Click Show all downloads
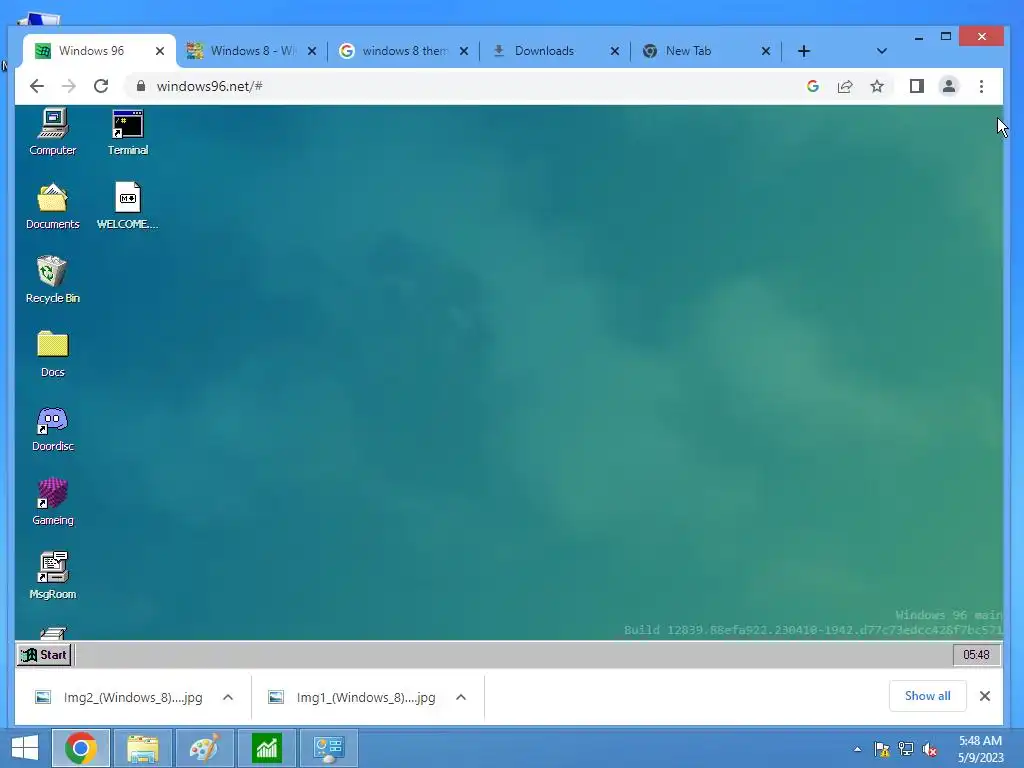Screen dimensions: 1024x768 927,696
